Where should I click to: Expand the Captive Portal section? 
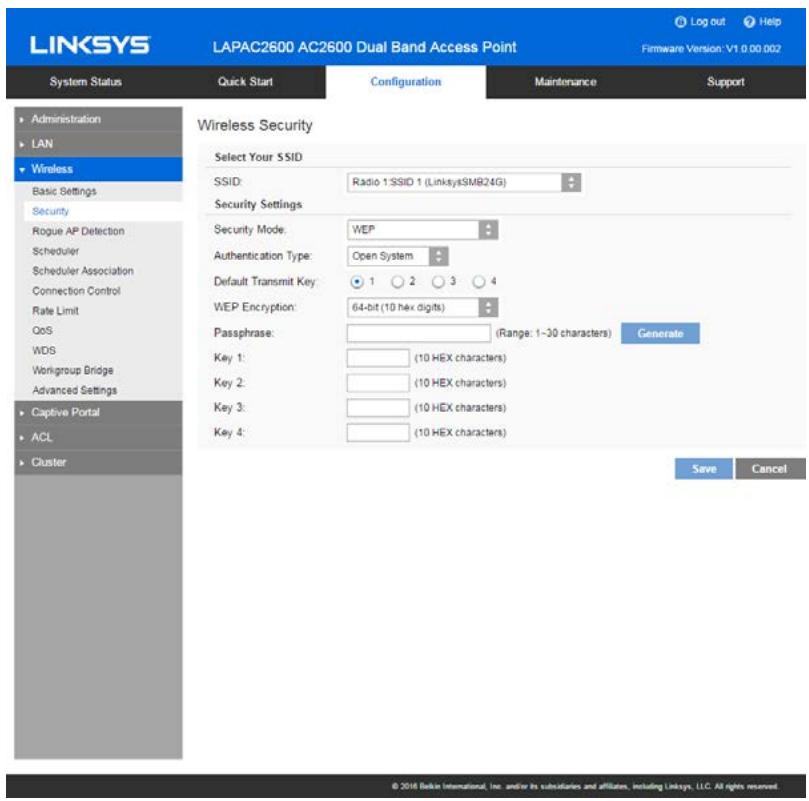(x=98, y=412)
